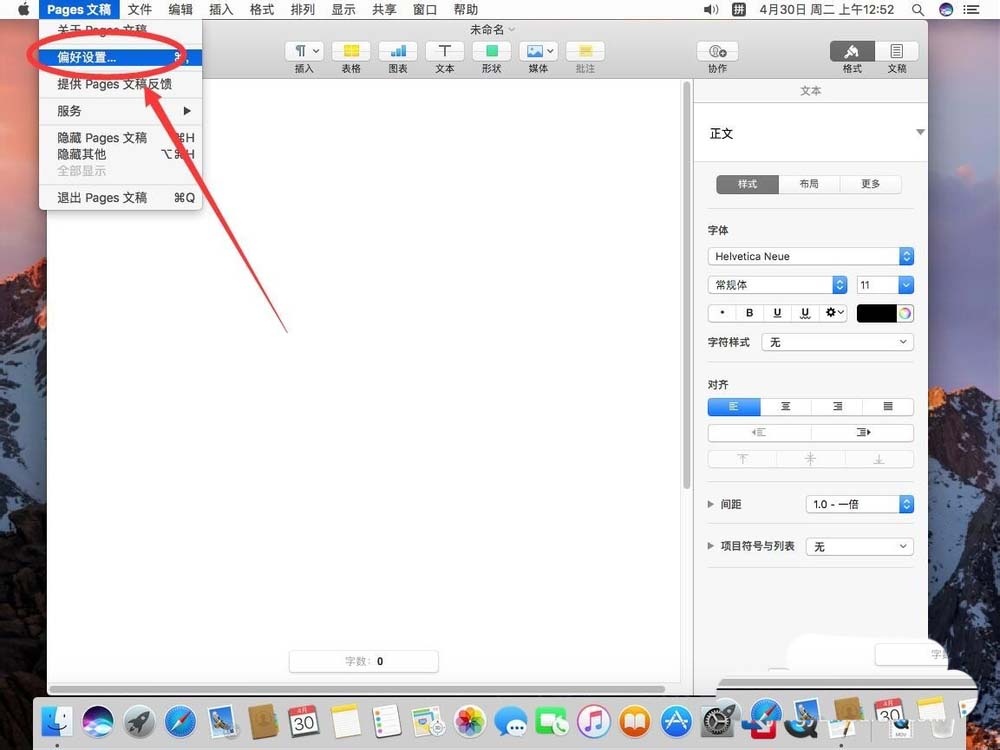Insert a text box via 文本 icon
The height and width of the screenshot is (750, 1000).
pos(445,51)
